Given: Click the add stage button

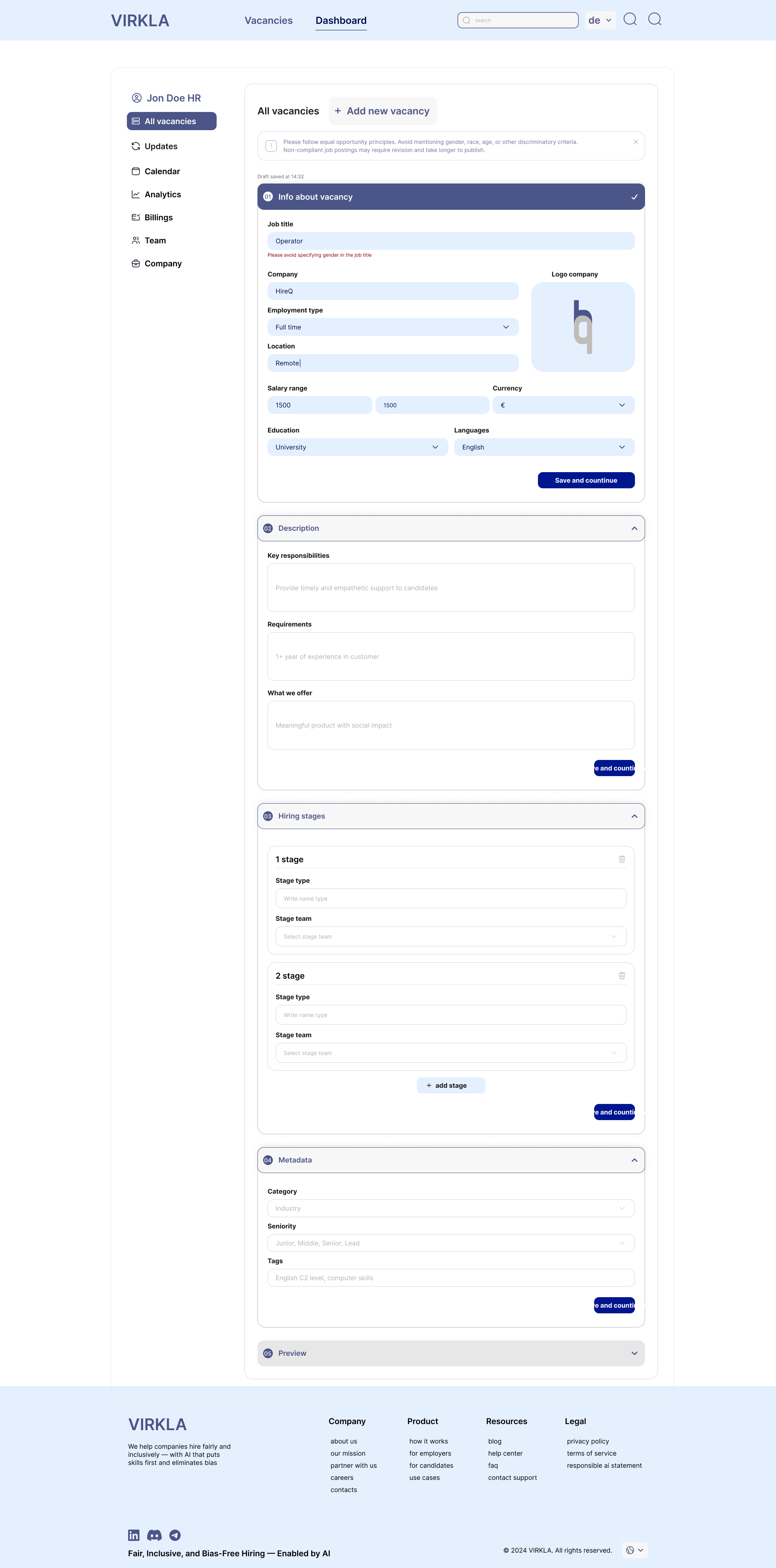Looking at the screenshot, I should [451, 1085].
